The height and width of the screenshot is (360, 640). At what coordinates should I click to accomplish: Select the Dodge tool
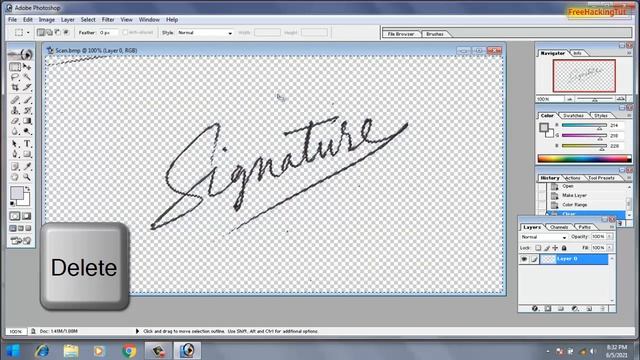[x=27, y=131]
